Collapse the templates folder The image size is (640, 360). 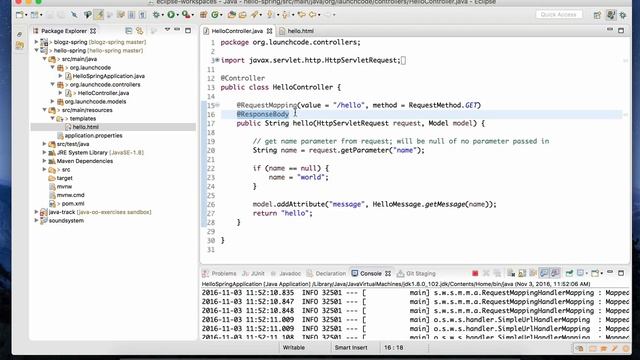[52, 118]
